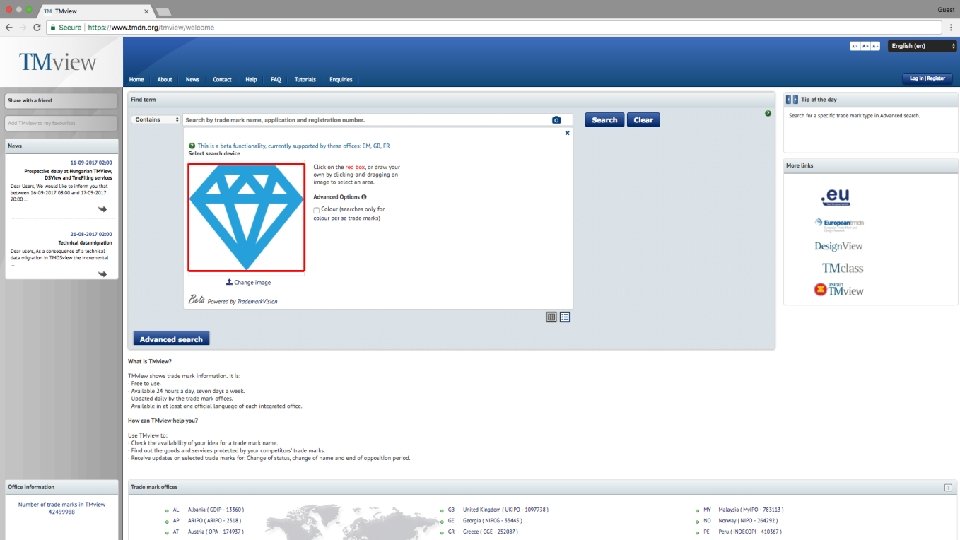Screen dimensions: 960x540
Task: Click the Log in | Register button
Action: coord(927,78)
